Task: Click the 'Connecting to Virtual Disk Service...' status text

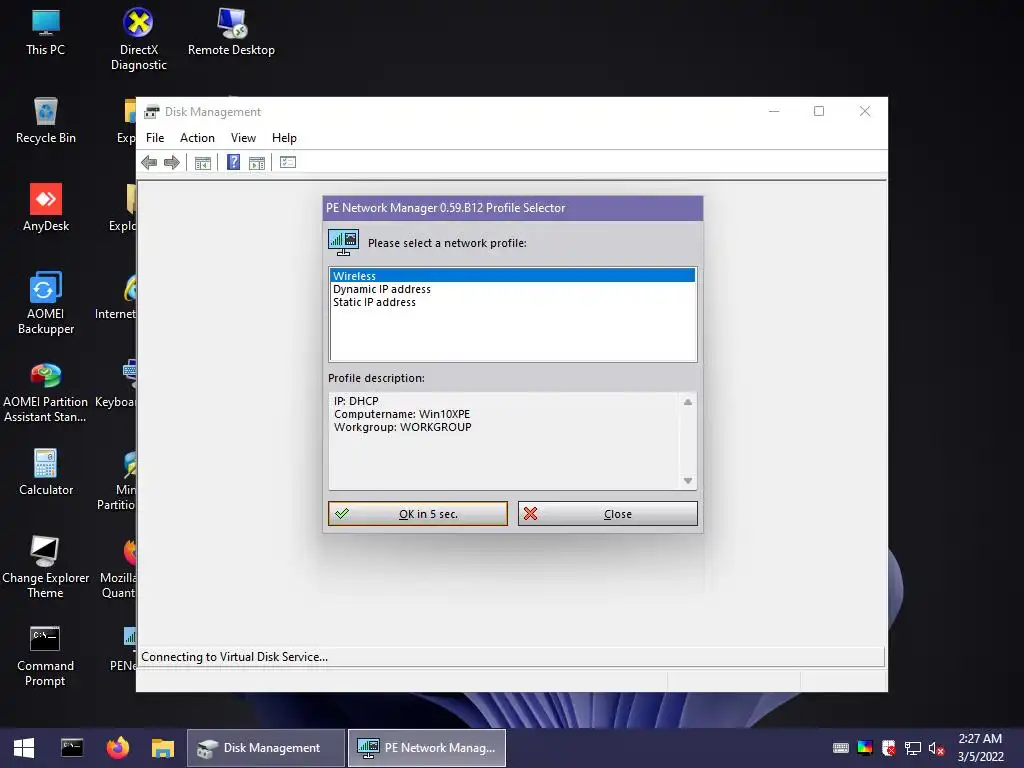Action: click(234, 657)
